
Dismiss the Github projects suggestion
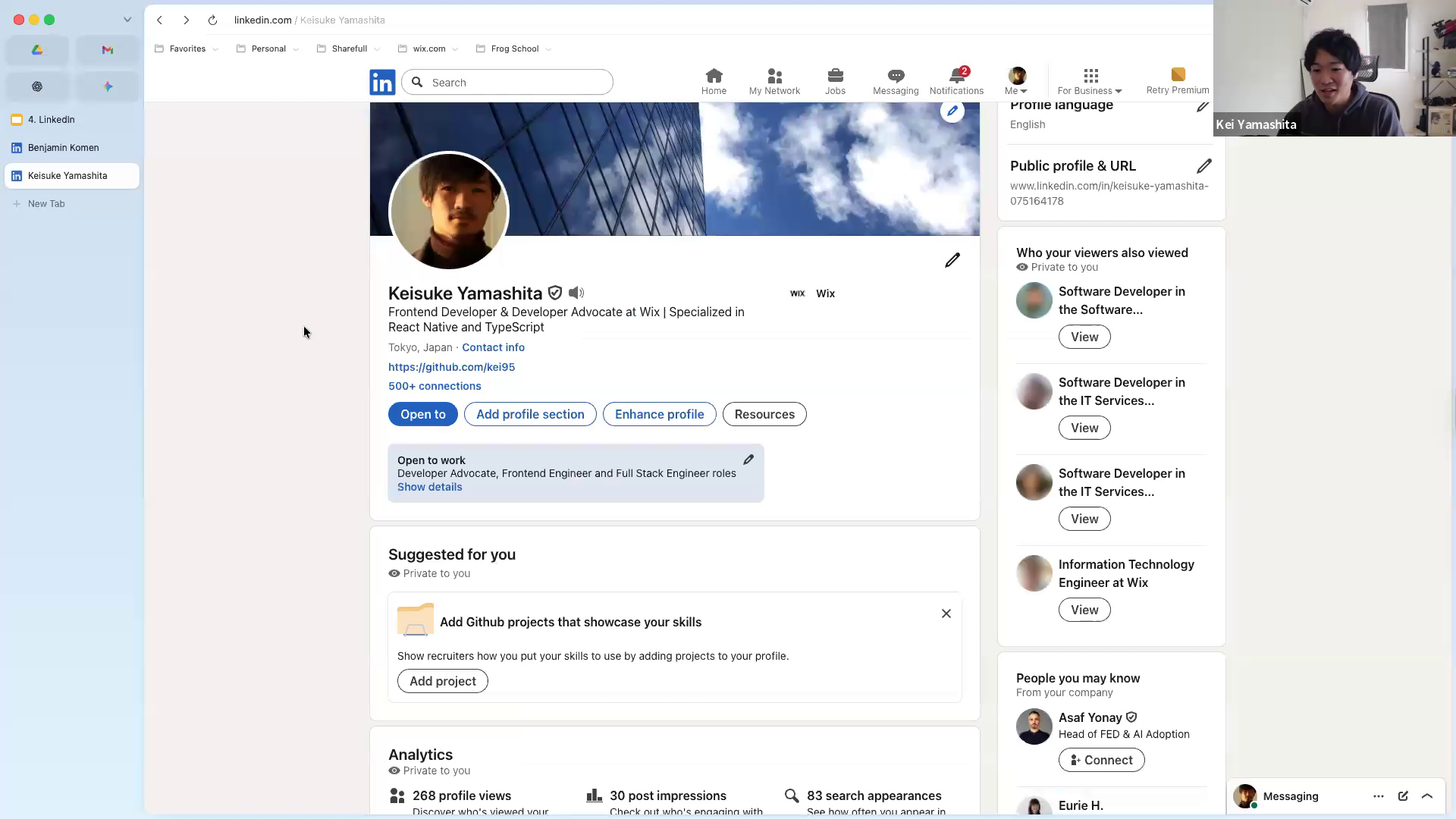pyautogui.click(x=946, y=613)
